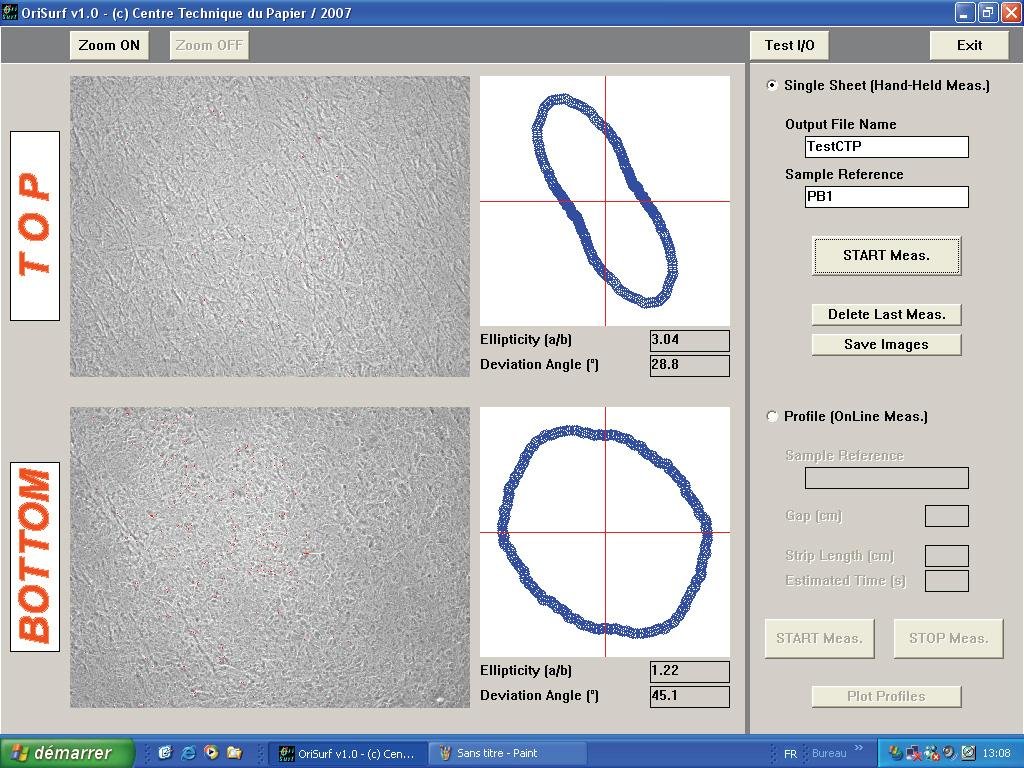
Task: Click the Sample Reference field containing PB1
Action: pyautogui.click(x=886, y=197)
